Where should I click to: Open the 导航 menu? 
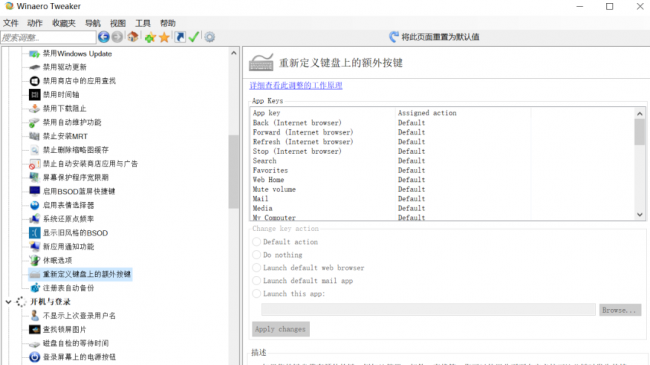93,23
